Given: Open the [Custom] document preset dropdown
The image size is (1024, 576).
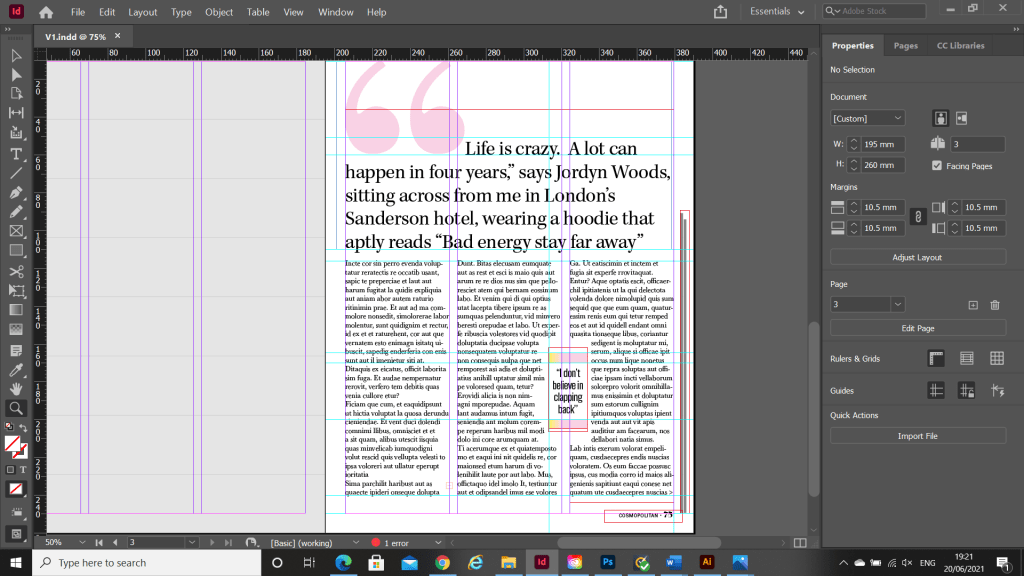Looking at the screenshot, I should pos(868,118).
